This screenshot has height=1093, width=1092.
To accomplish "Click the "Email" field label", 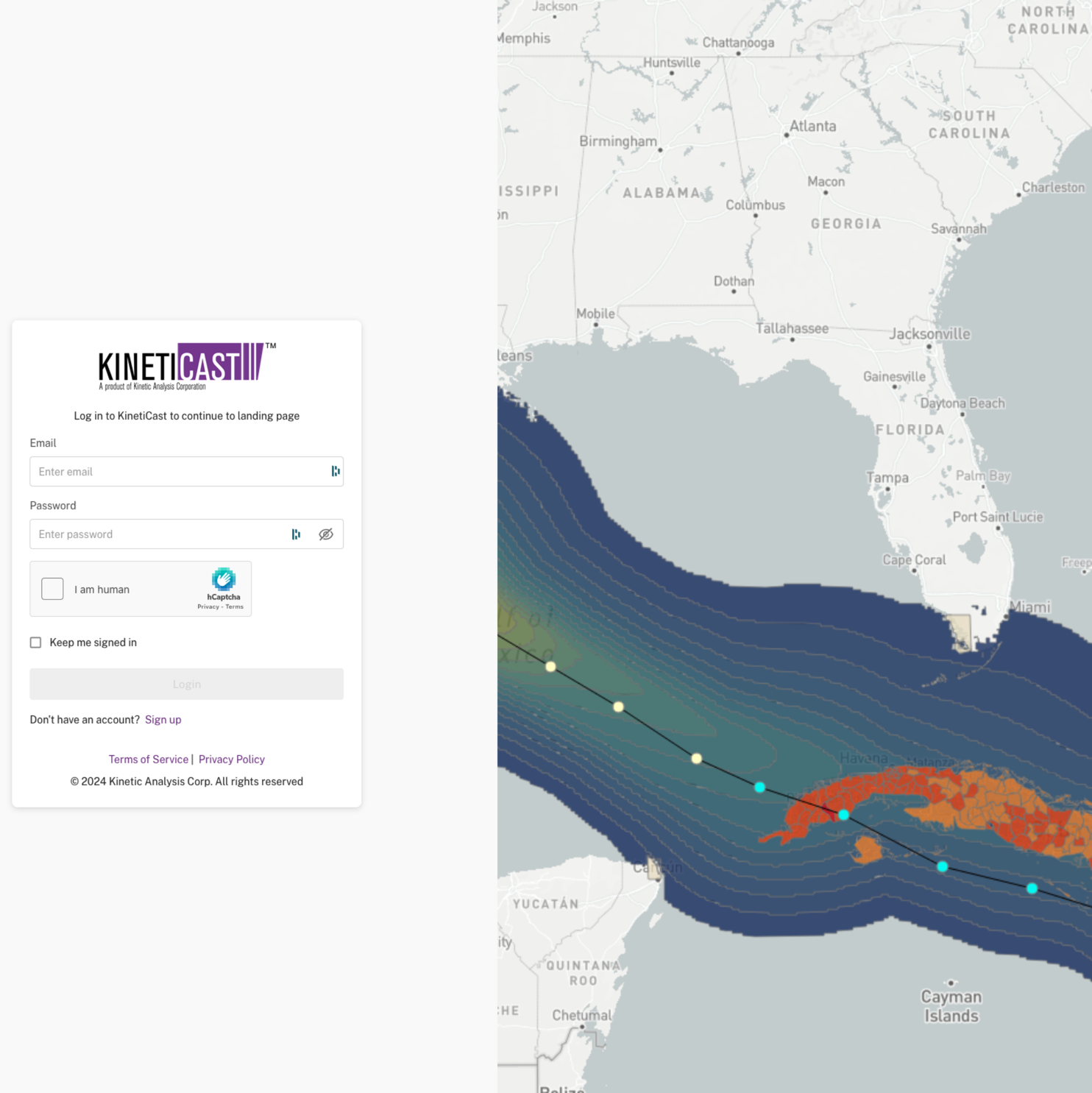I will tap(43, 443).
